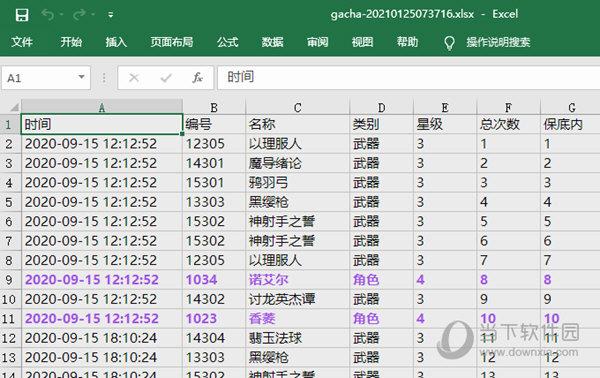Click header cell 编号

click(x=214, y=124)
